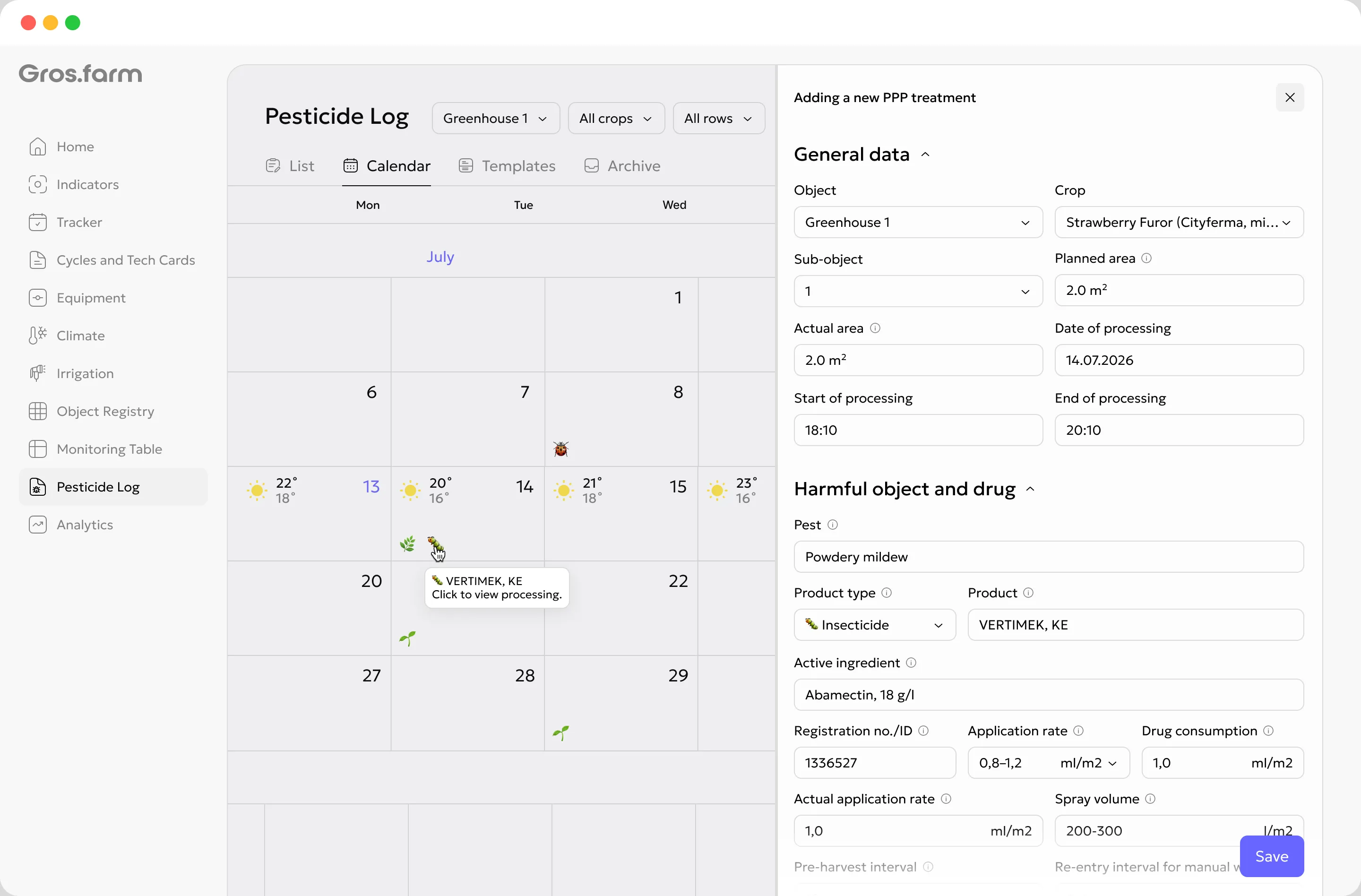Collapse the Harmful object and drug section
The height and width of the screenshot is (896, 1361).
[1031, 490]
